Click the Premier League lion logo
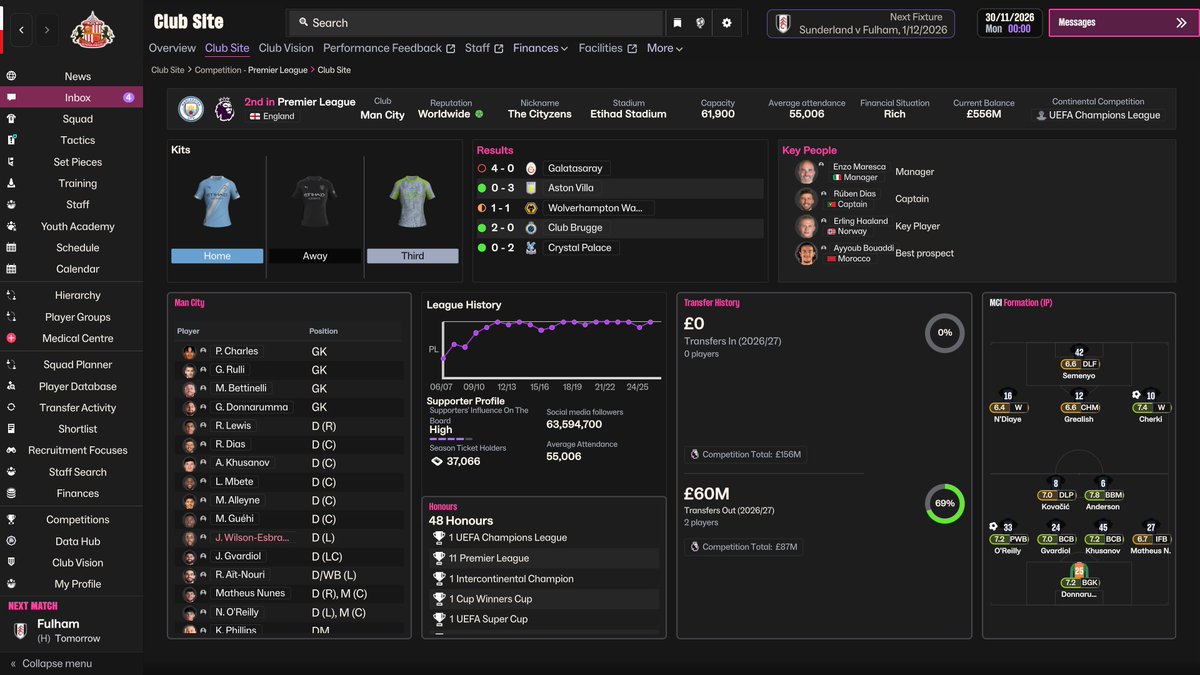The width and height of the screenshot is (1200, 675). [x=224, y=109]
